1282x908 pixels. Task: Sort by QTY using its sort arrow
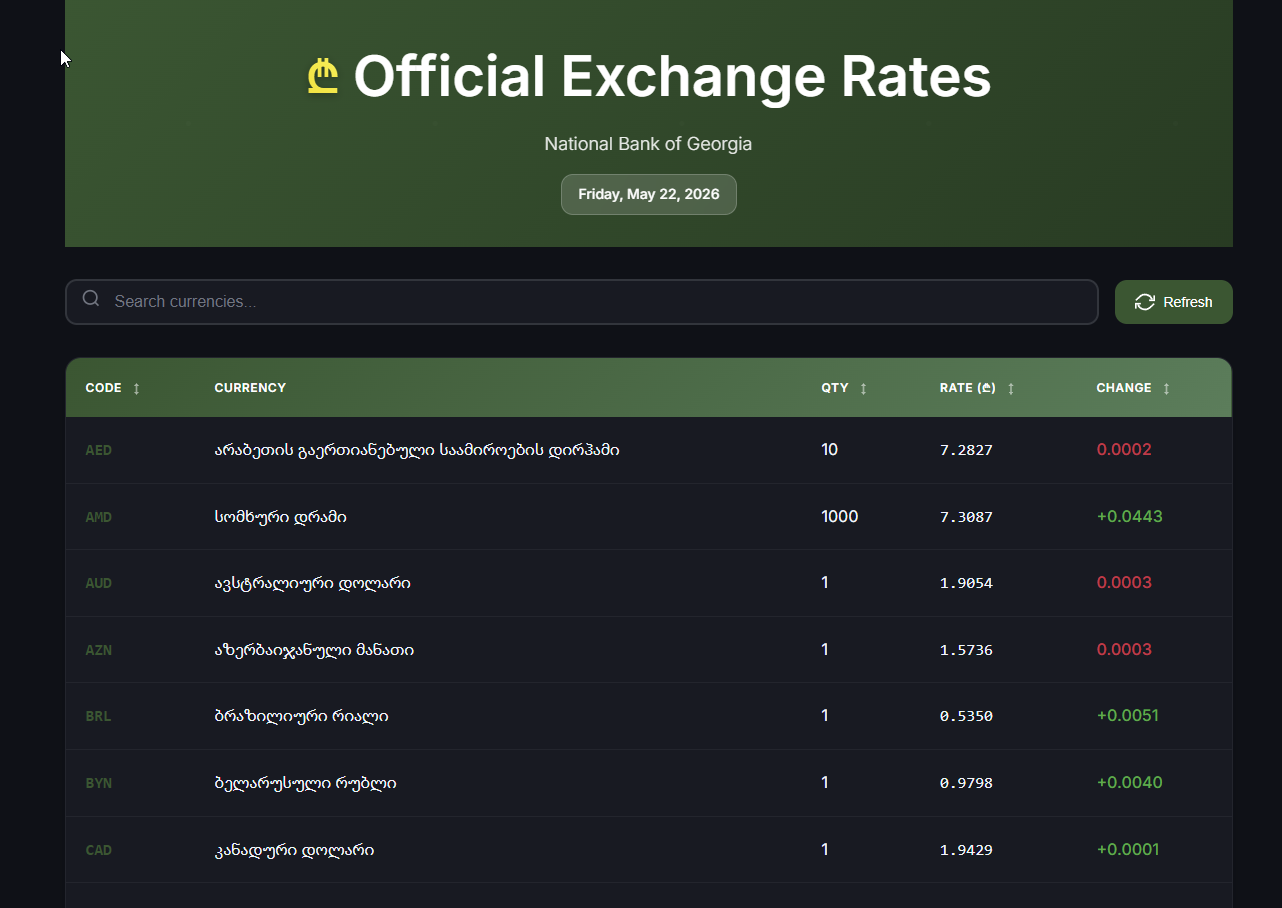point(864,388)
